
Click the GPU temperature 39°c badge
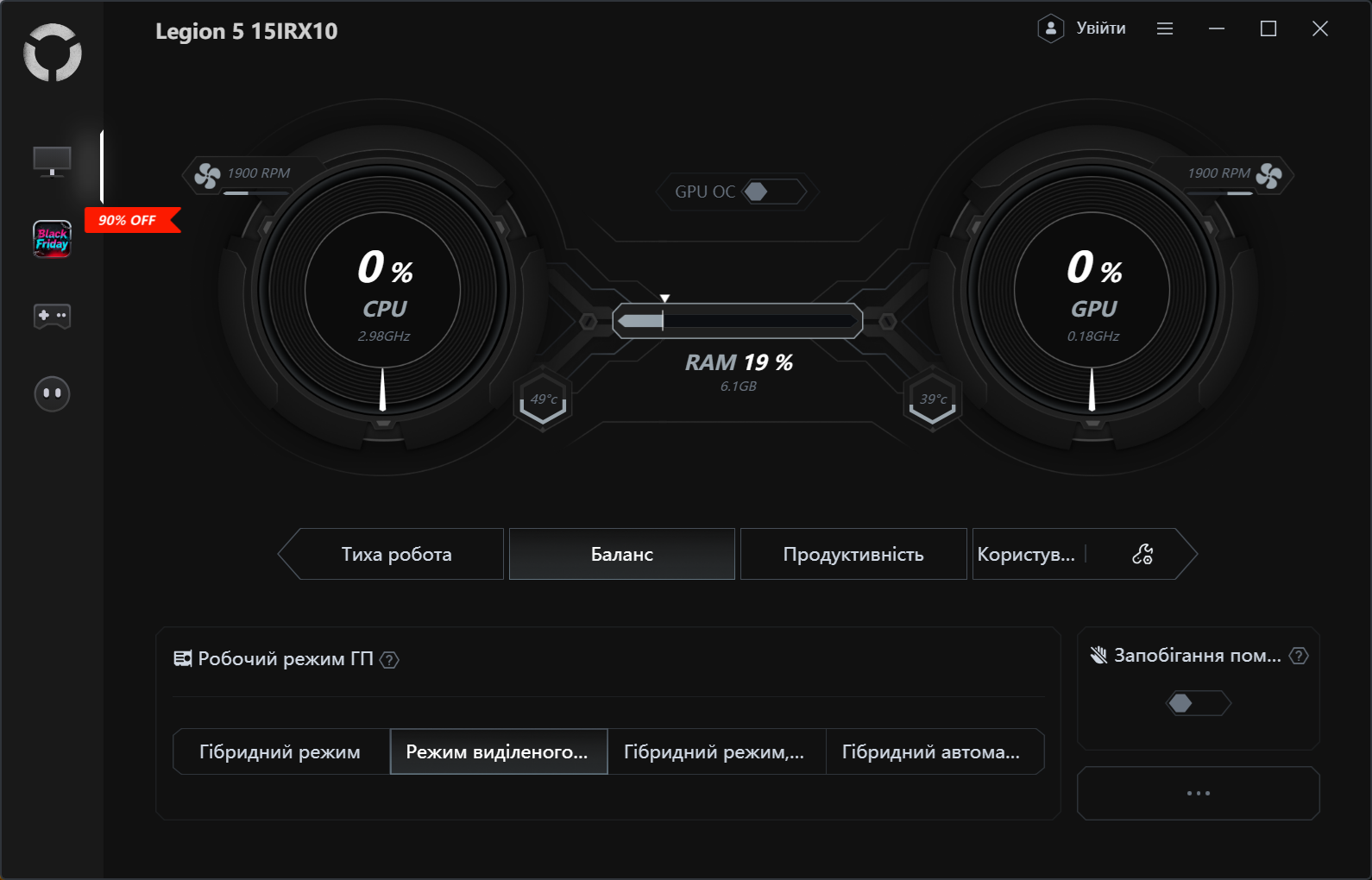(x=933, y=401)
